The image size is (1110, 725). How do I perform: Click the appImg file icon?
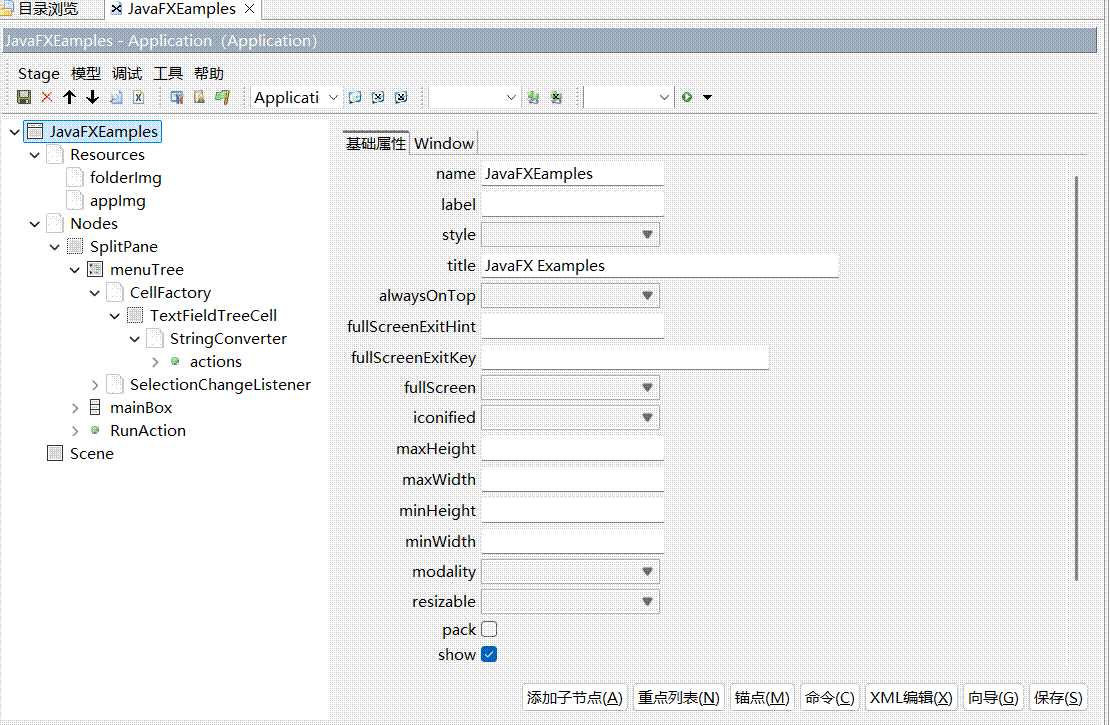(x=74, y=200)
